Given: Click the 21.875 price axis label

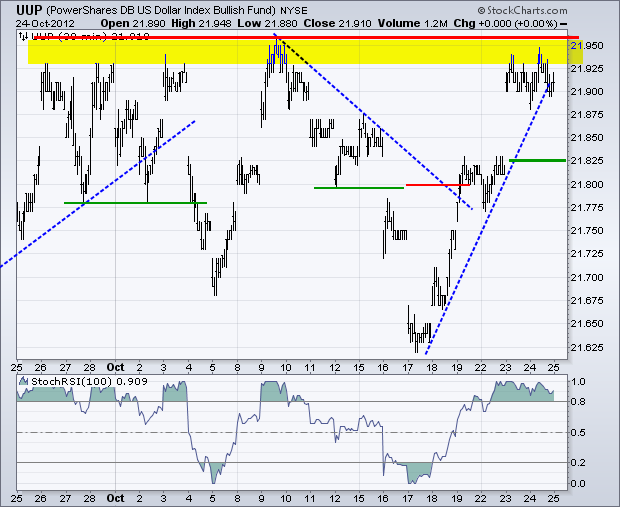Looking at the screenshot, I should 587,114.
